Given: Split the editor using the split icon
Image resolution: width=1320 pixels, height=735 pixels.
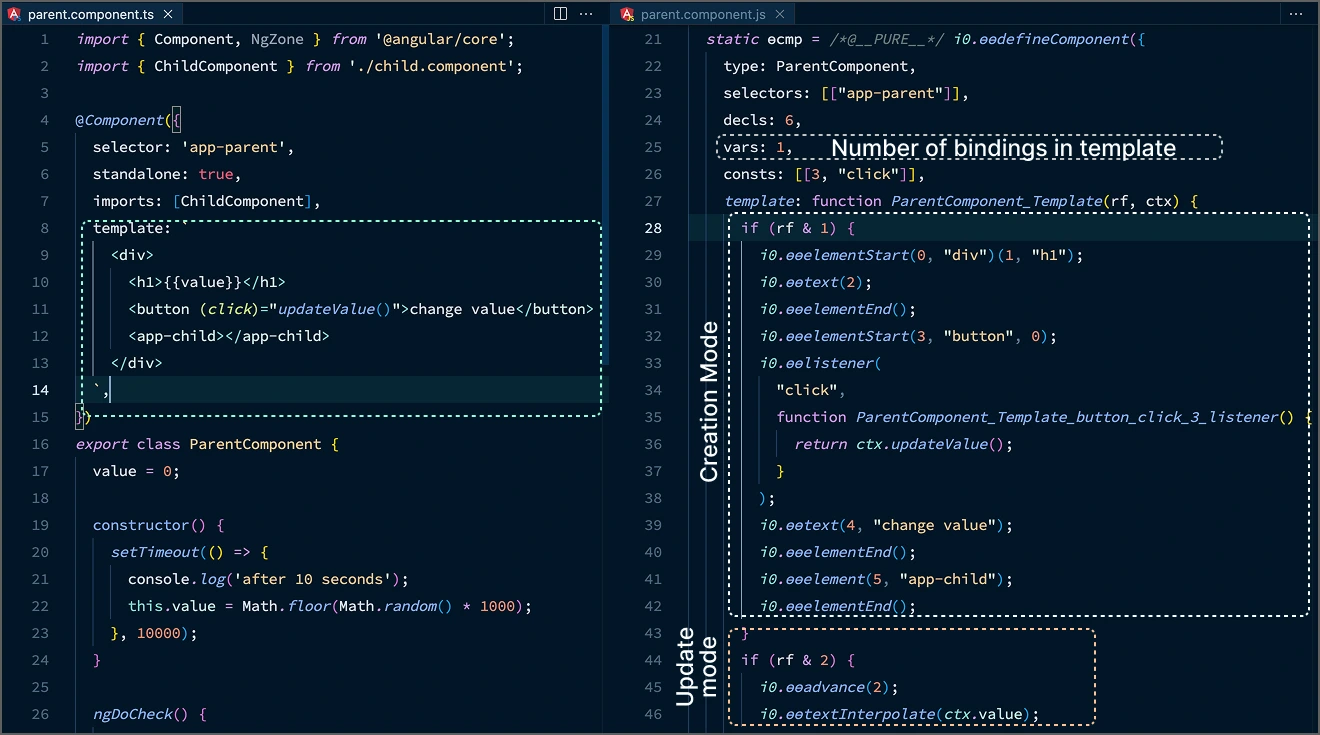Looking at the screenshot, I should point(560,14).
